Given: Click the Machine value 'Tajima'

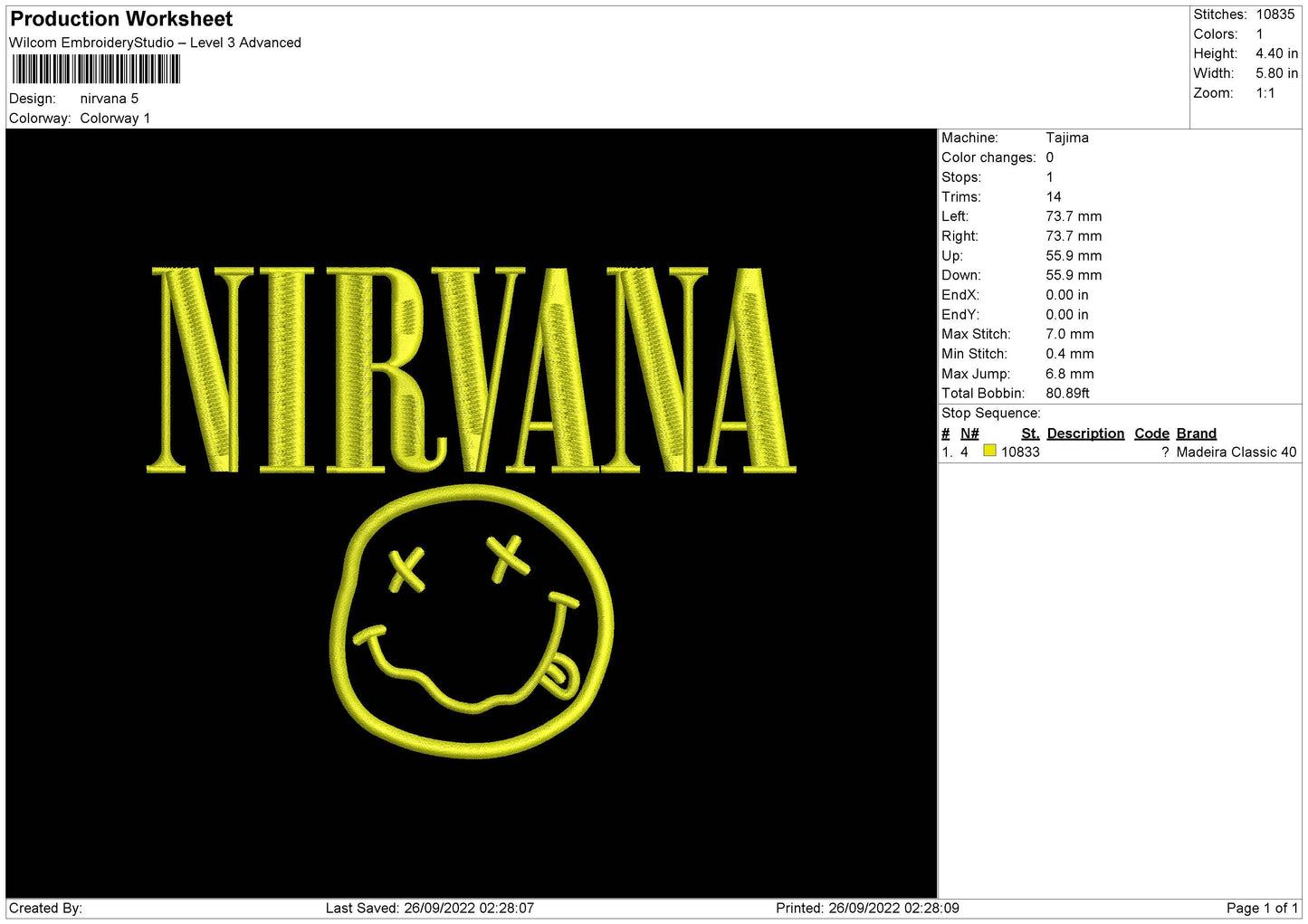Looking at the screenshot, I should pos(1067,138).
